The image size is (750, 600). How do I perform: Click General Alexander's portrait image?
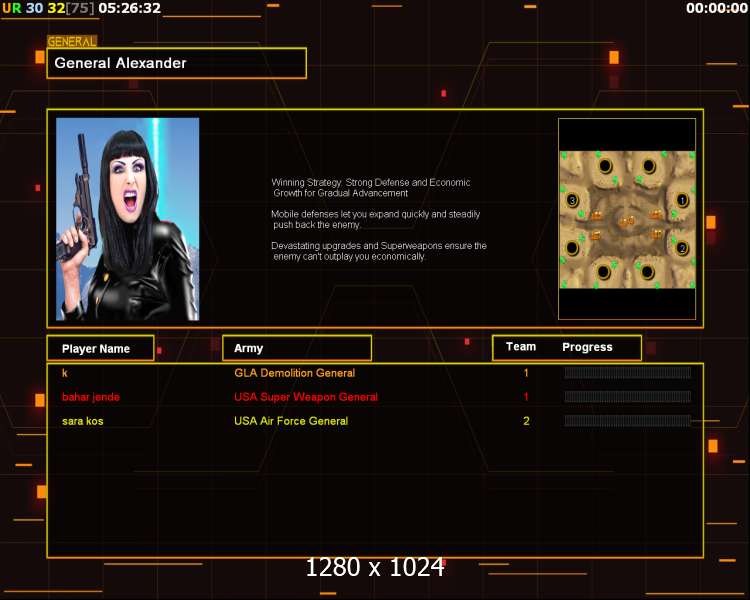tap(128, 219)
